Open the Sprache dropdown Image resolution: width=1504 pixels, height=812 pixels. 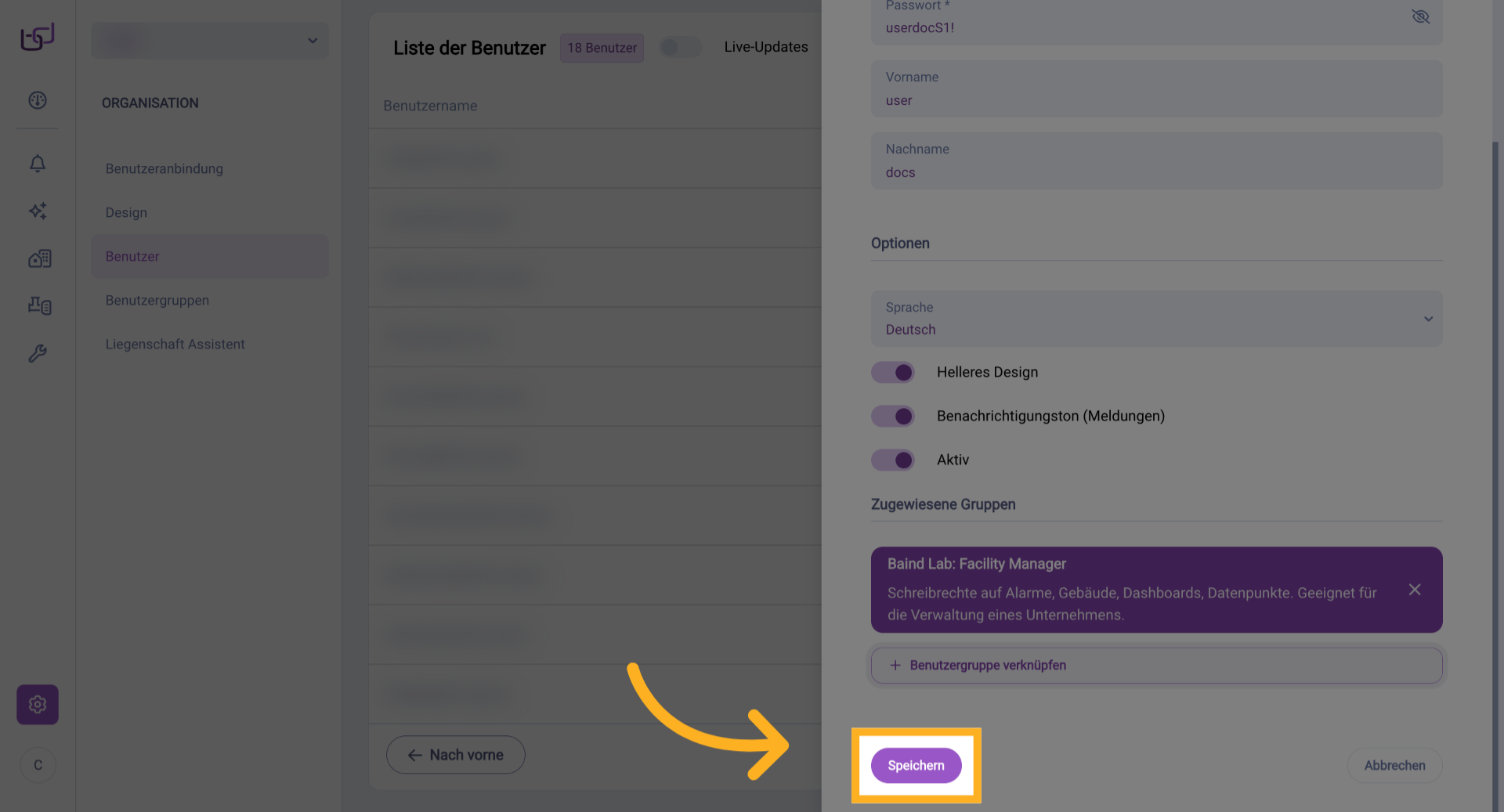point(1156,319)
